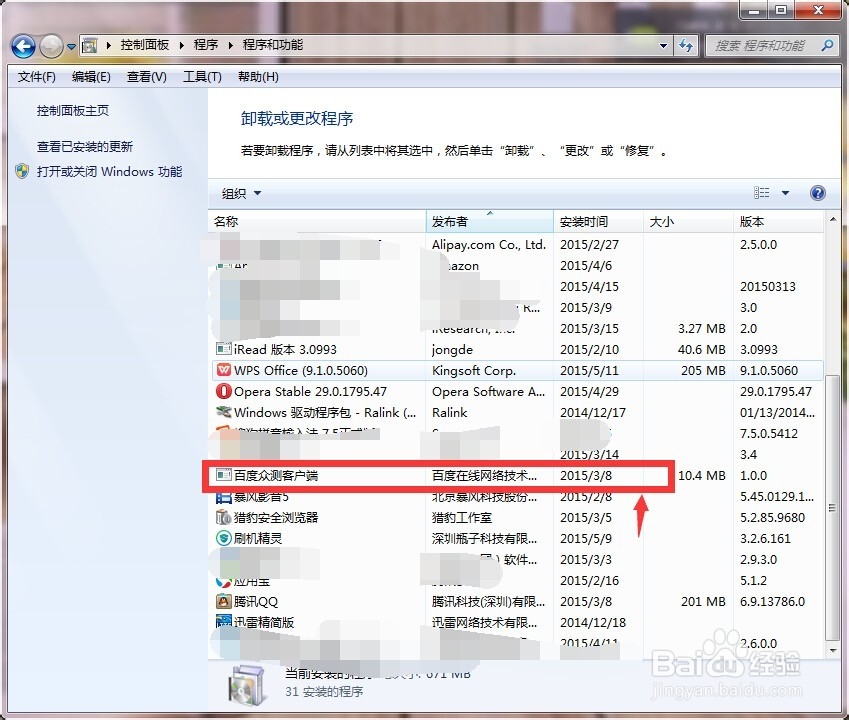Click the 百度众测客户端 program icon

tap(223, 475)
